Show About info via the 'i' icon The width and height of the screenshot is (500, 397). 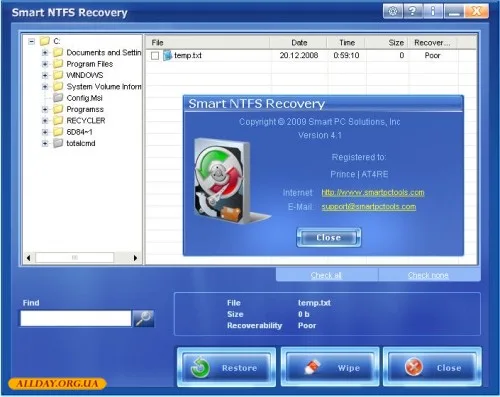(433, 11)
